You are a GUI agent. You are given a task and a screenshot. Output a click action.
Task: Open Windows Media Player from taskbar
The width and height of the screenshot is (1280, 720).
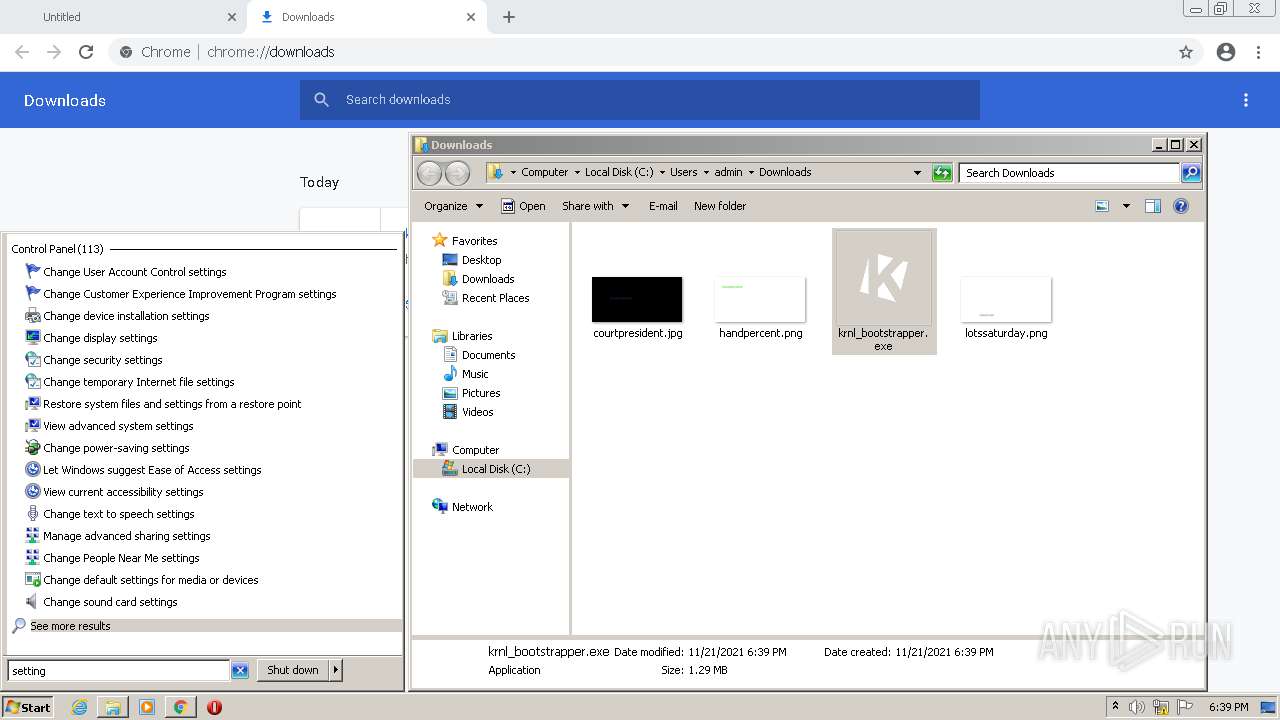tap(147, 707)
